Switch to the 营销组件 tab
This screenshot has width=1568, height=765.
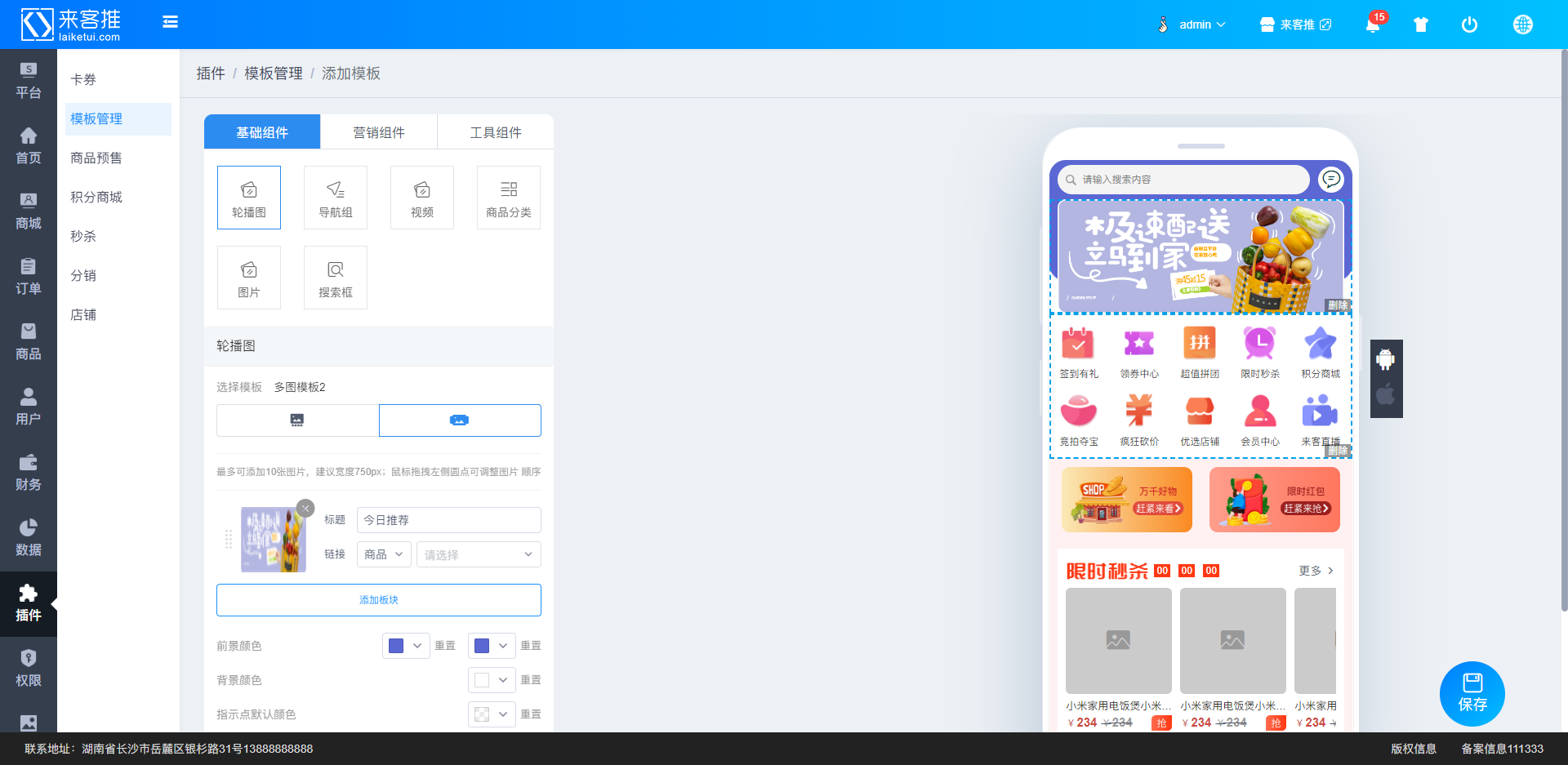[x=379, y=132]
